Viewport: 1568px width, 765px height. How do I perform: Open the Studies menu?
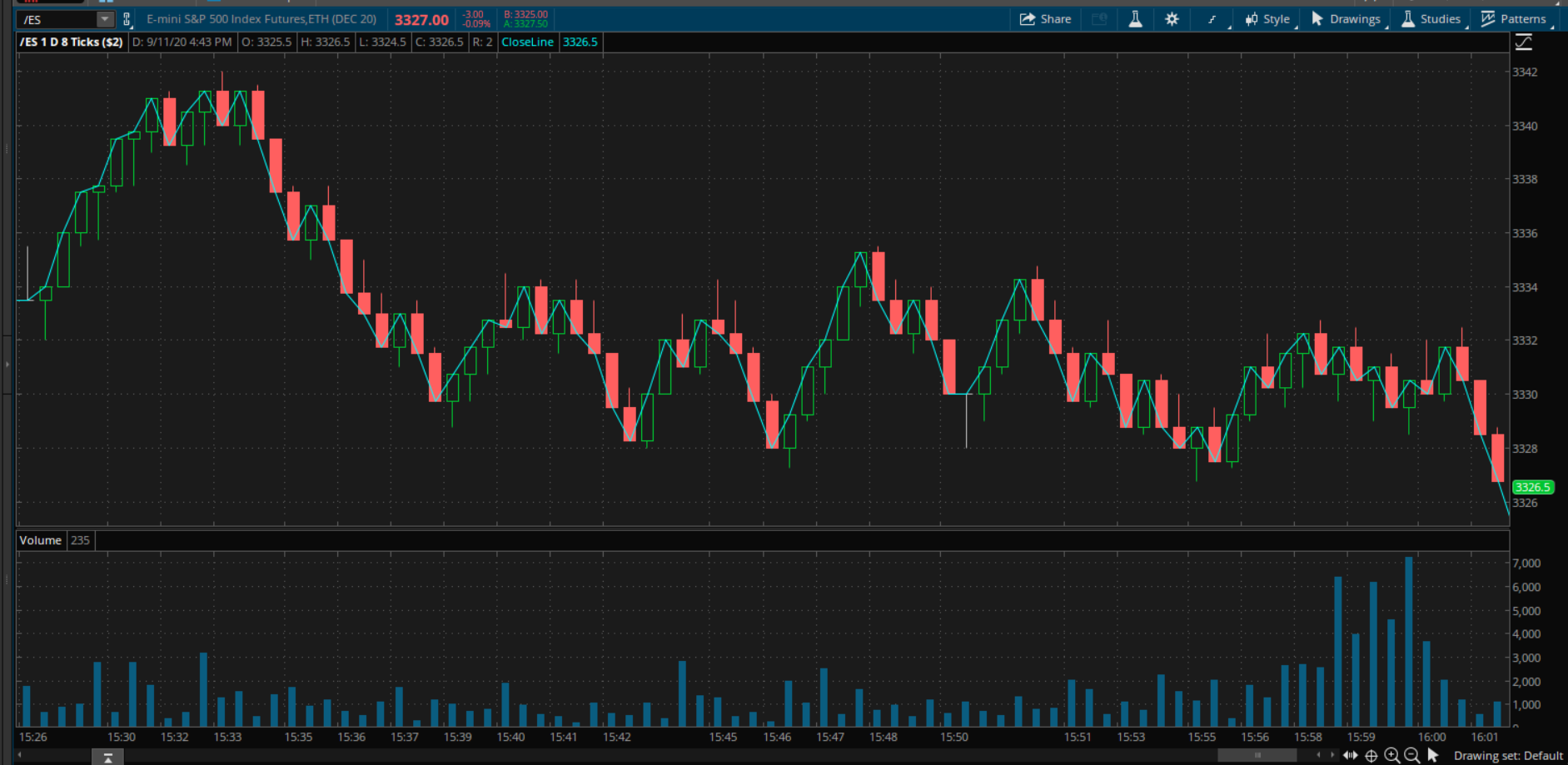tap(1432, 19)
